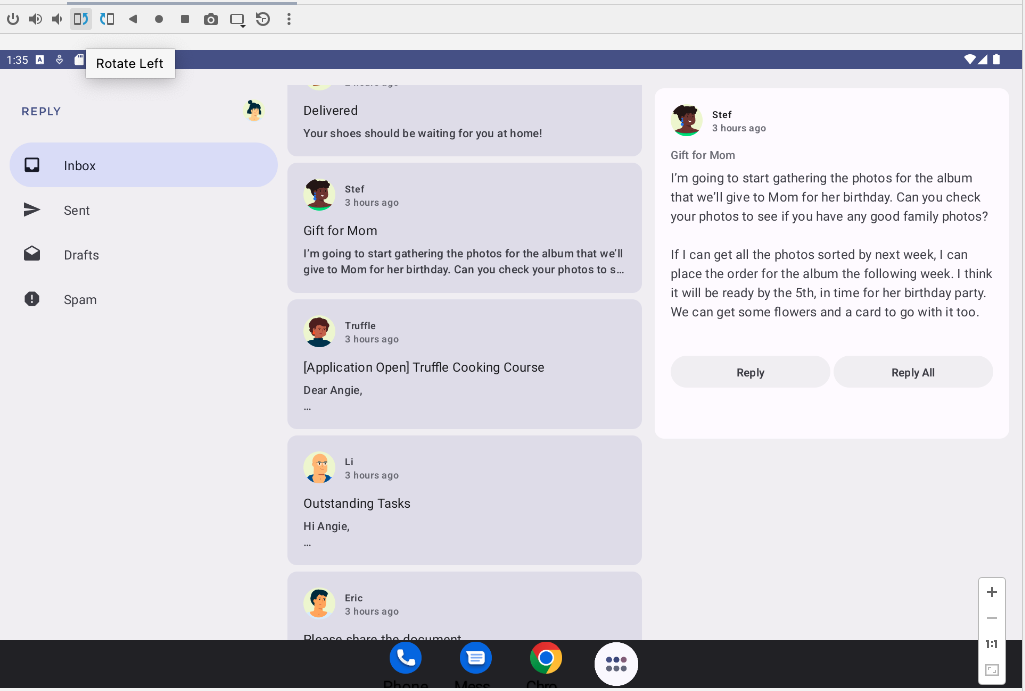1025x691 pixels.
Task: Open Truffle's cooking course email
Action: coord(464,363)
